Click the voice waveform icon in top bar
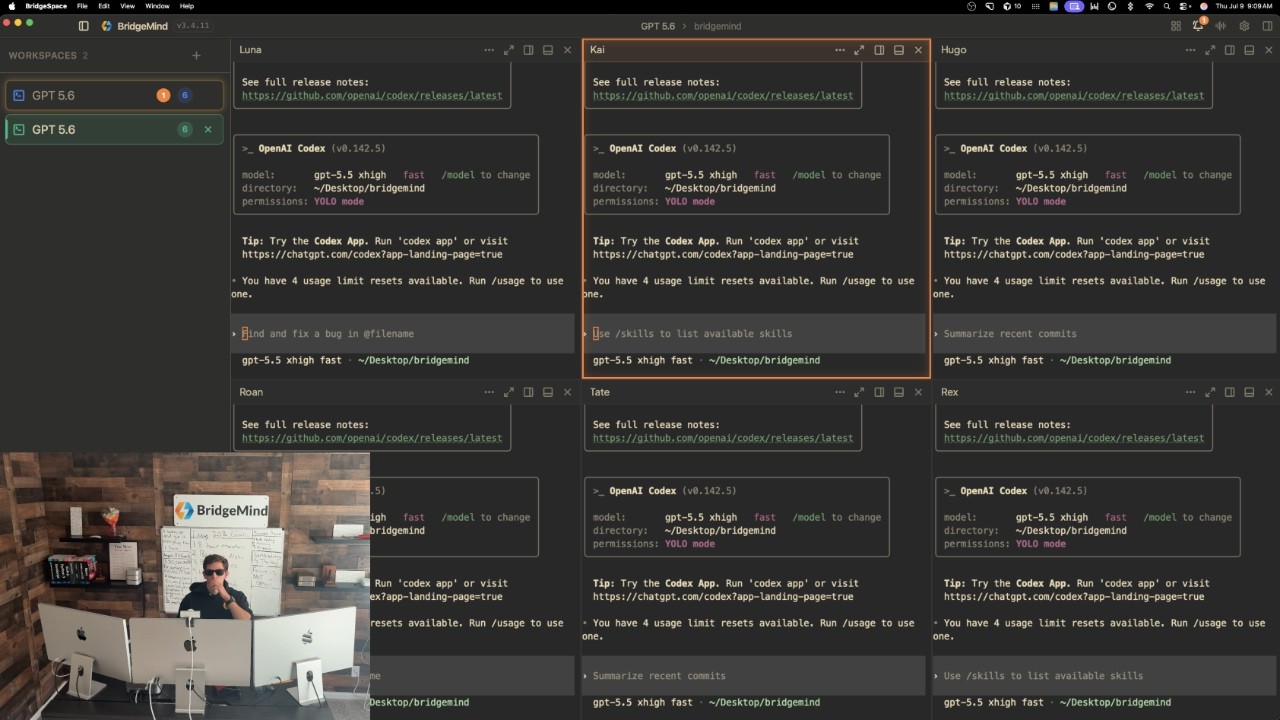Screen dimensions: 1280x720 pos(1222,26)
